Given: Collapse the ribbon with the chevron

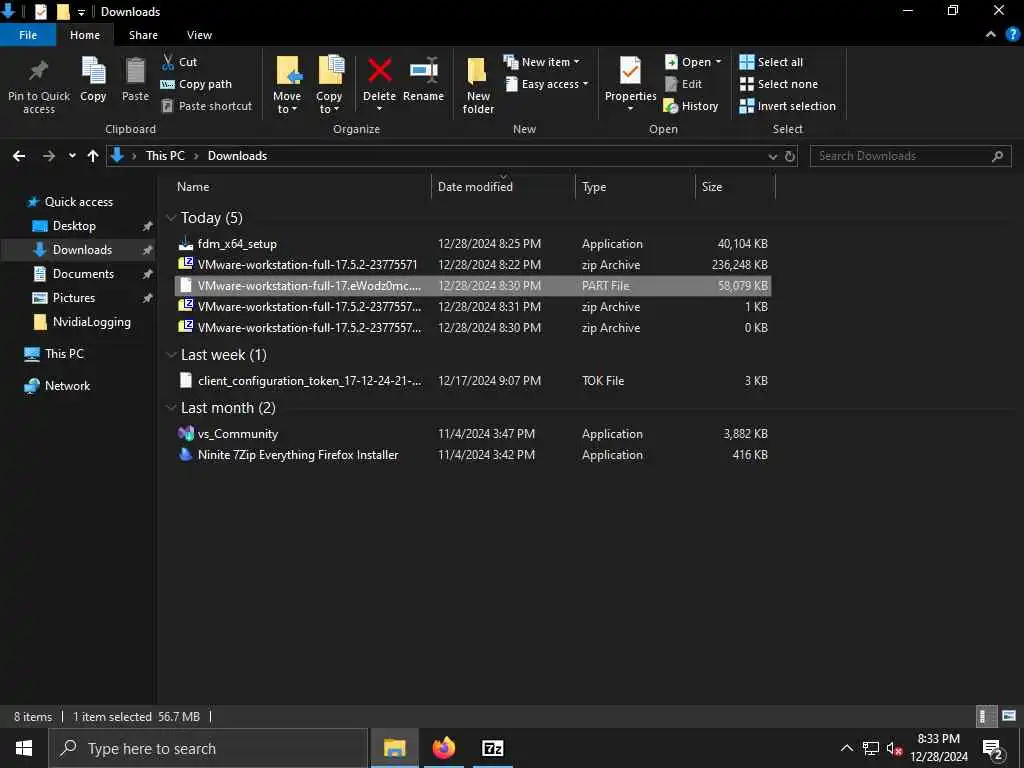Looking at the screenshot, I should point(991,35).
